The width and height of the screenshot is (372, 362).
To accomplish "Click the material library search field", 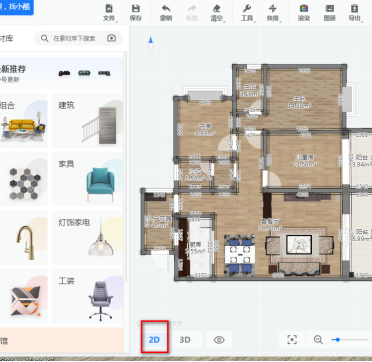I will tap(78, 38).
